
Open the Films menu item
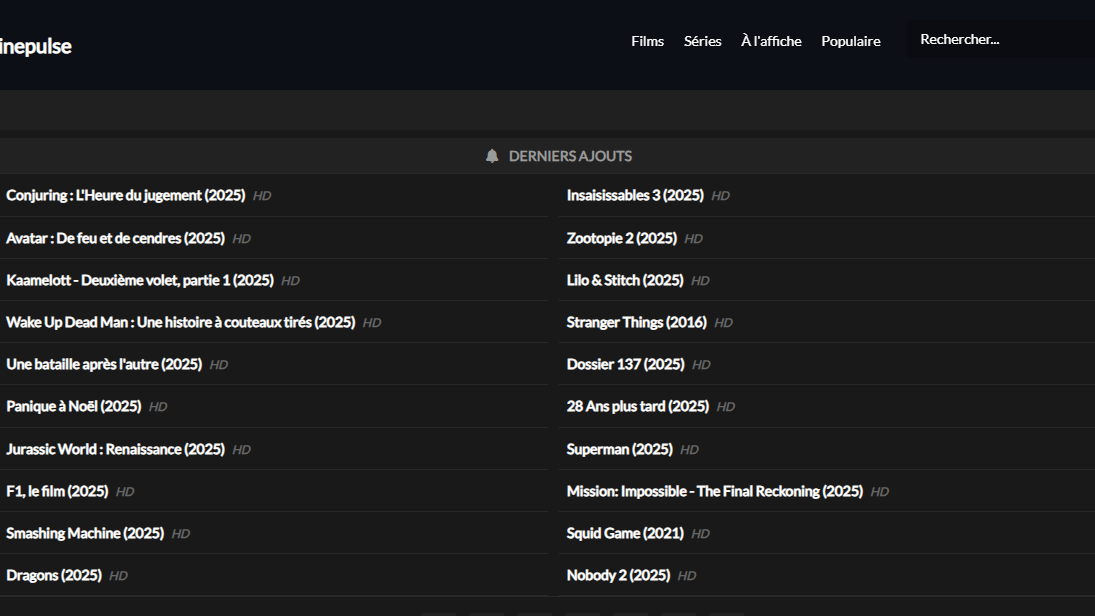[x=647, y=41]
